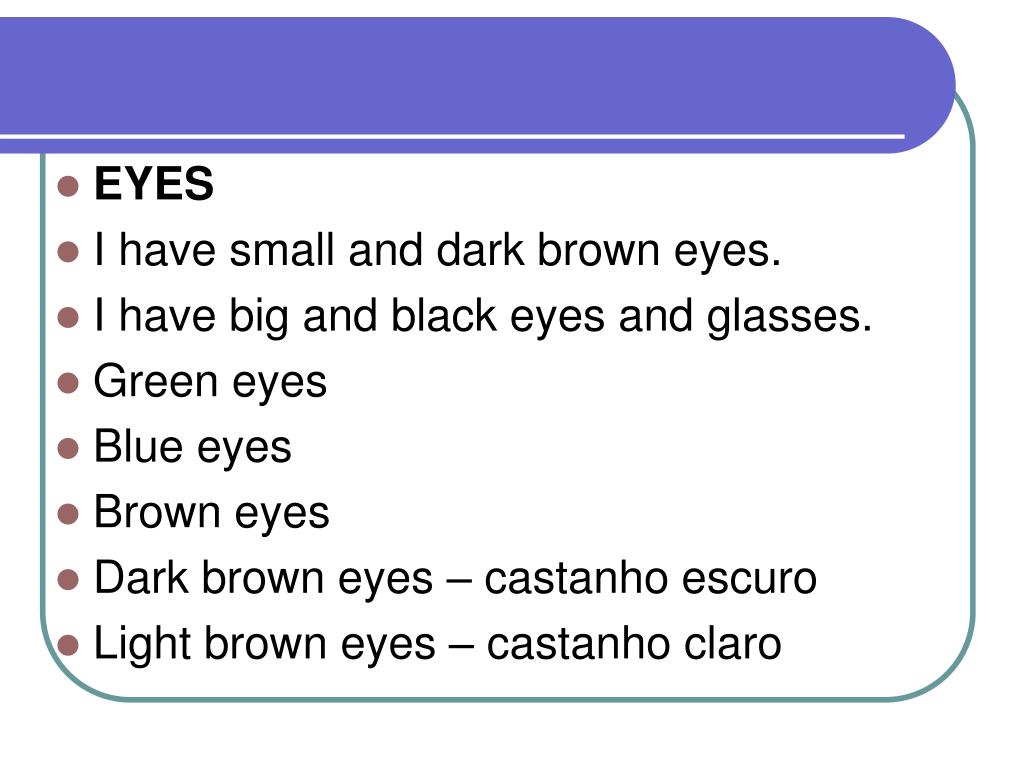Click the bullet beside Light brown eyes

[68, 645]
